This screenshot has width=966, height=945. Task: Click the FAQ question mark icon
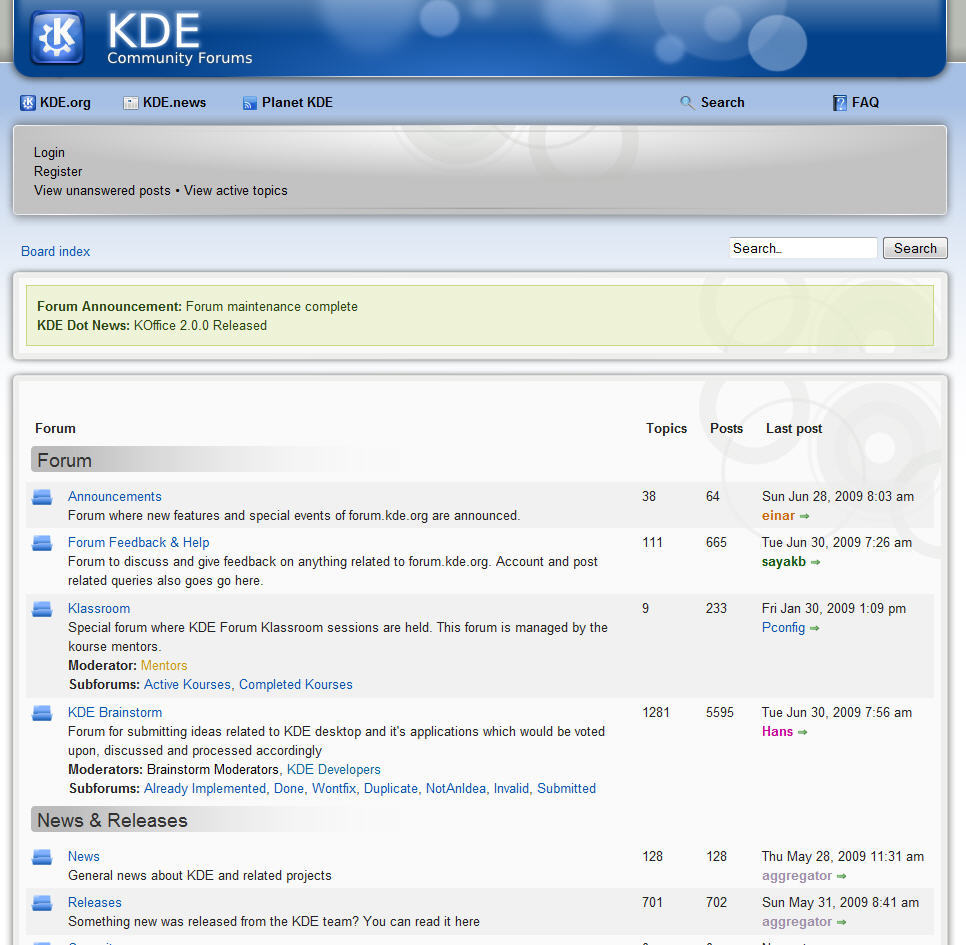pos(839,103)
